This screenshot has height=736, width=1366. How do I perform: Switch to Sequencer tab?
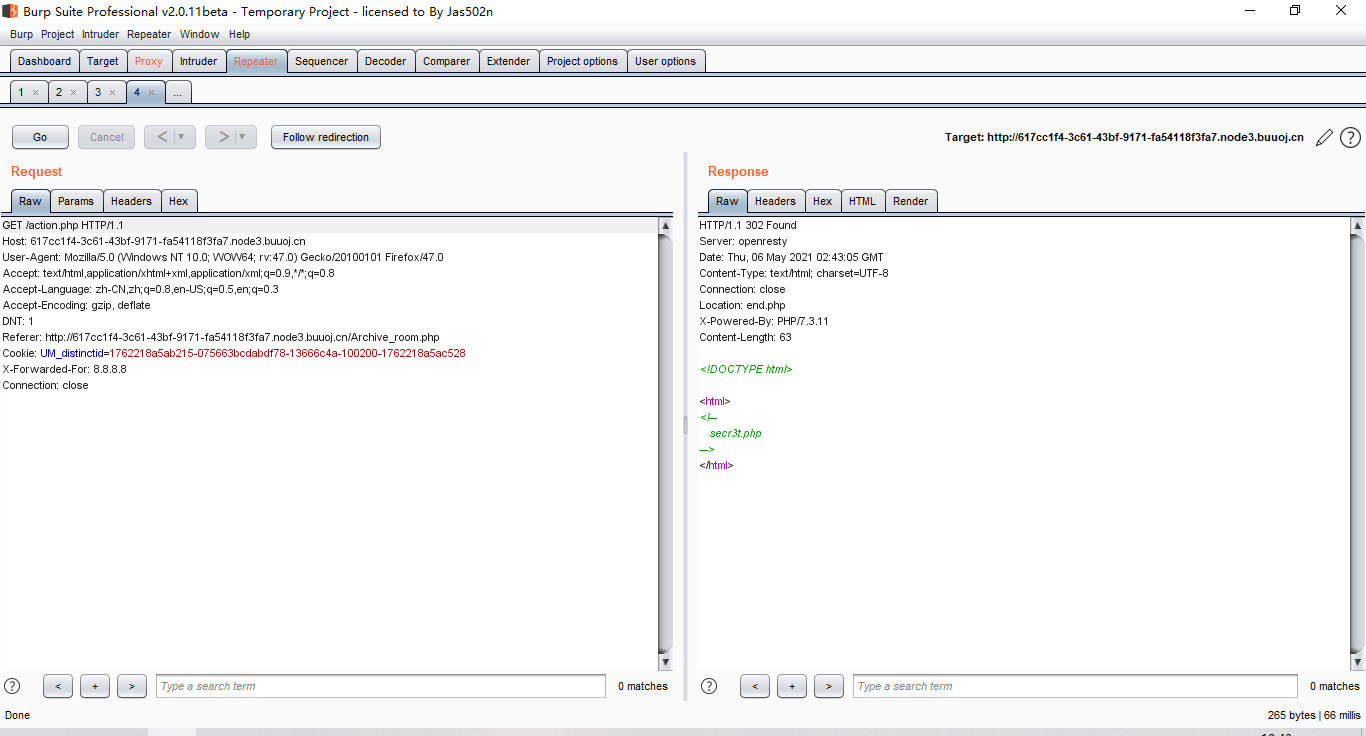coord(322,61)
